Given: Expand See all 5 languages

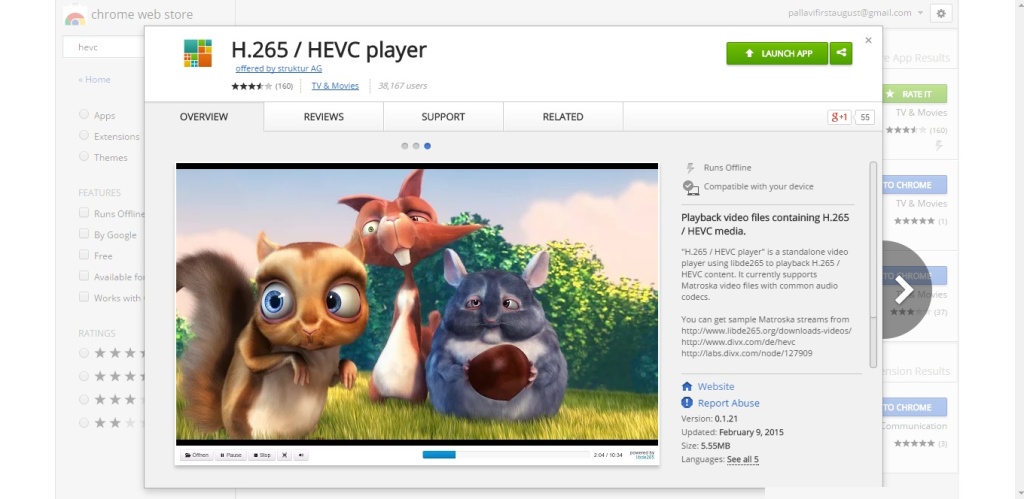Looking at the screenshot, I should [x=743, y=460].
